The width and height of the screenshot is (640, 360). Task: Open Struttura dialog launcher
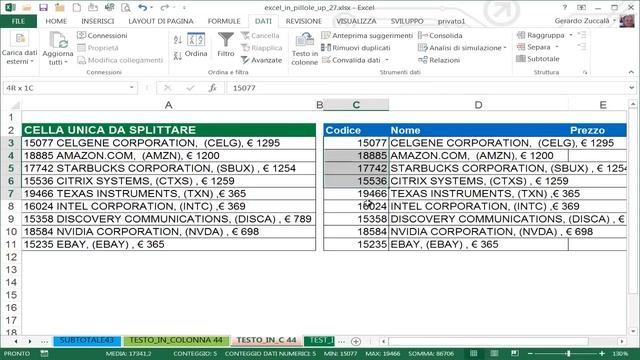coord(585,72)
